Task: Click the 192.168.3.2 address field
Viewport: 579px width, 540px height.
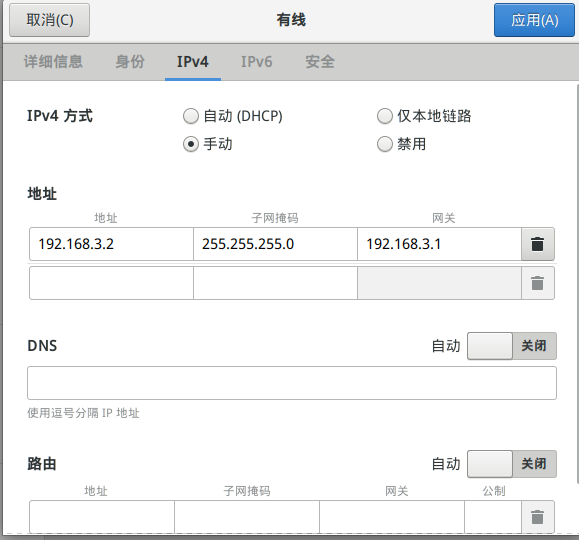Action: coord(112,244)
